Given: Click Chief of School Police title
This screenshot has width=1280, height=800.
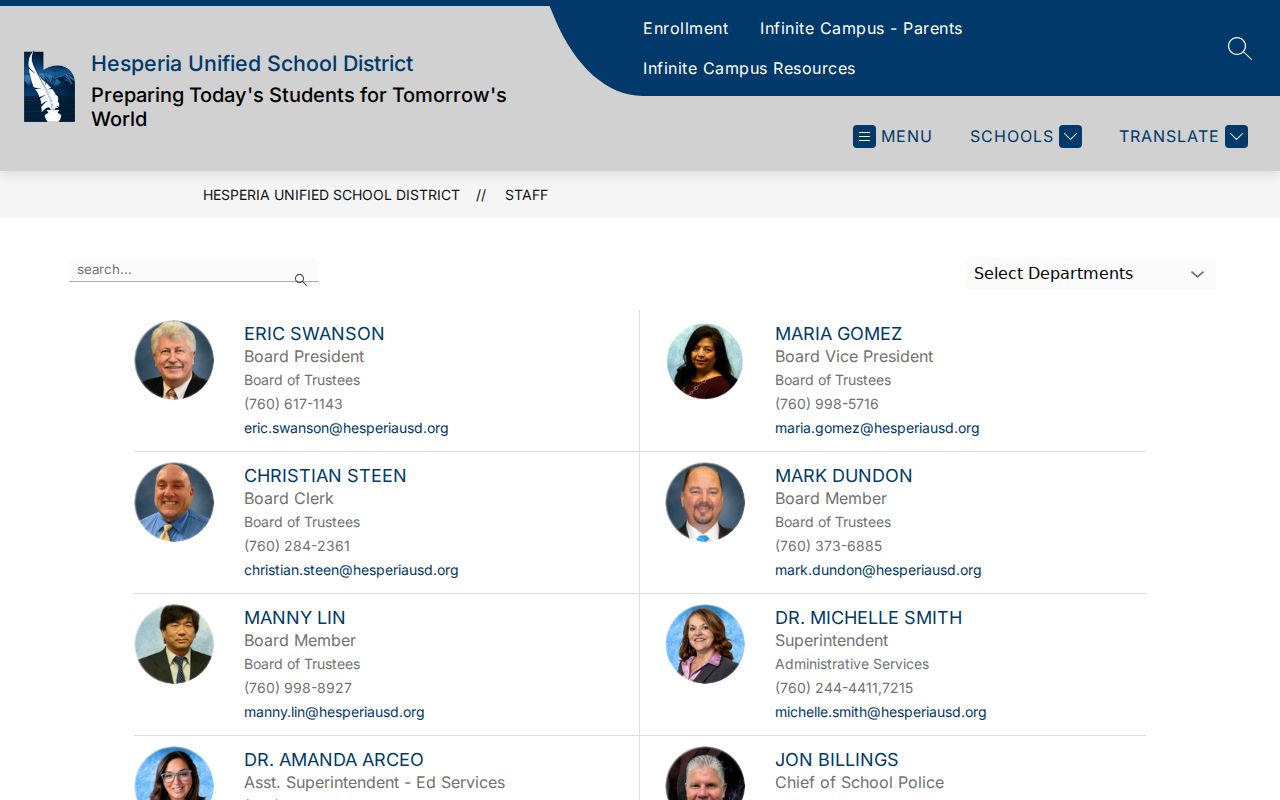Looking at the screenshot, I should (860, 783).
